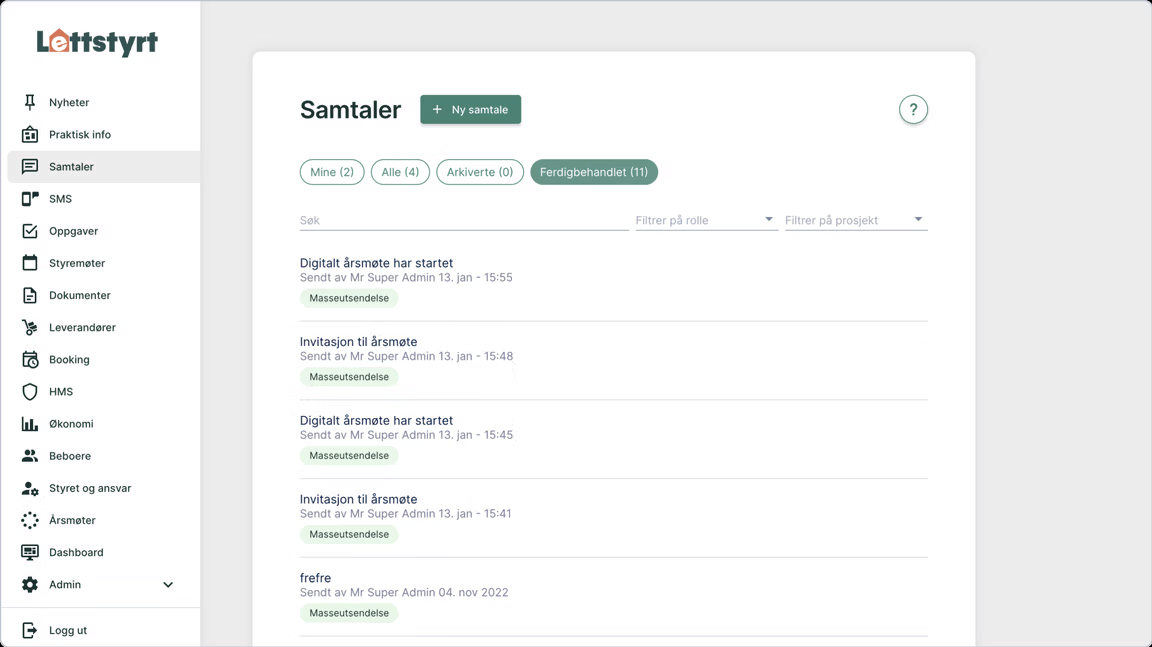Viewport: 1152px width, 647px height.
Task: Open the 'frefre' conversation
Action: pyautogui.click(x=316, y=578)
